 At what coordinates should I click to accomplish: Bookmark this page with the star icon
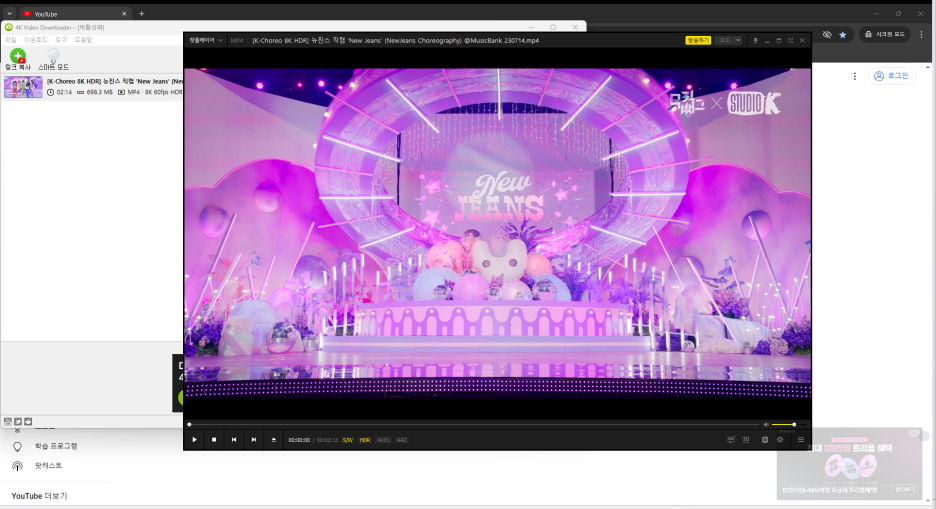point(843,35)
